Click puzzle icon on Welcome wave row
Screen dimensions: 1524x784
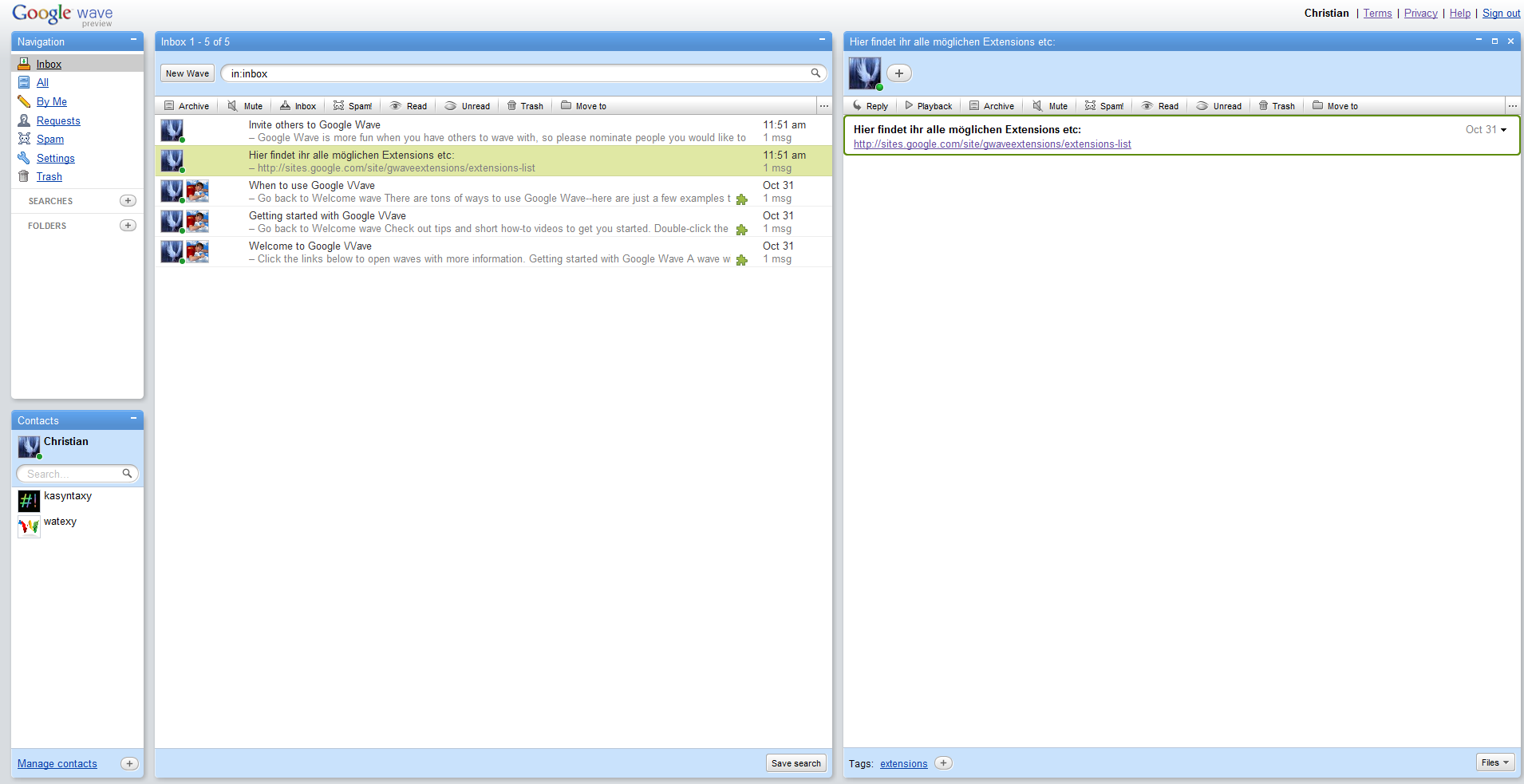(742, 260)
